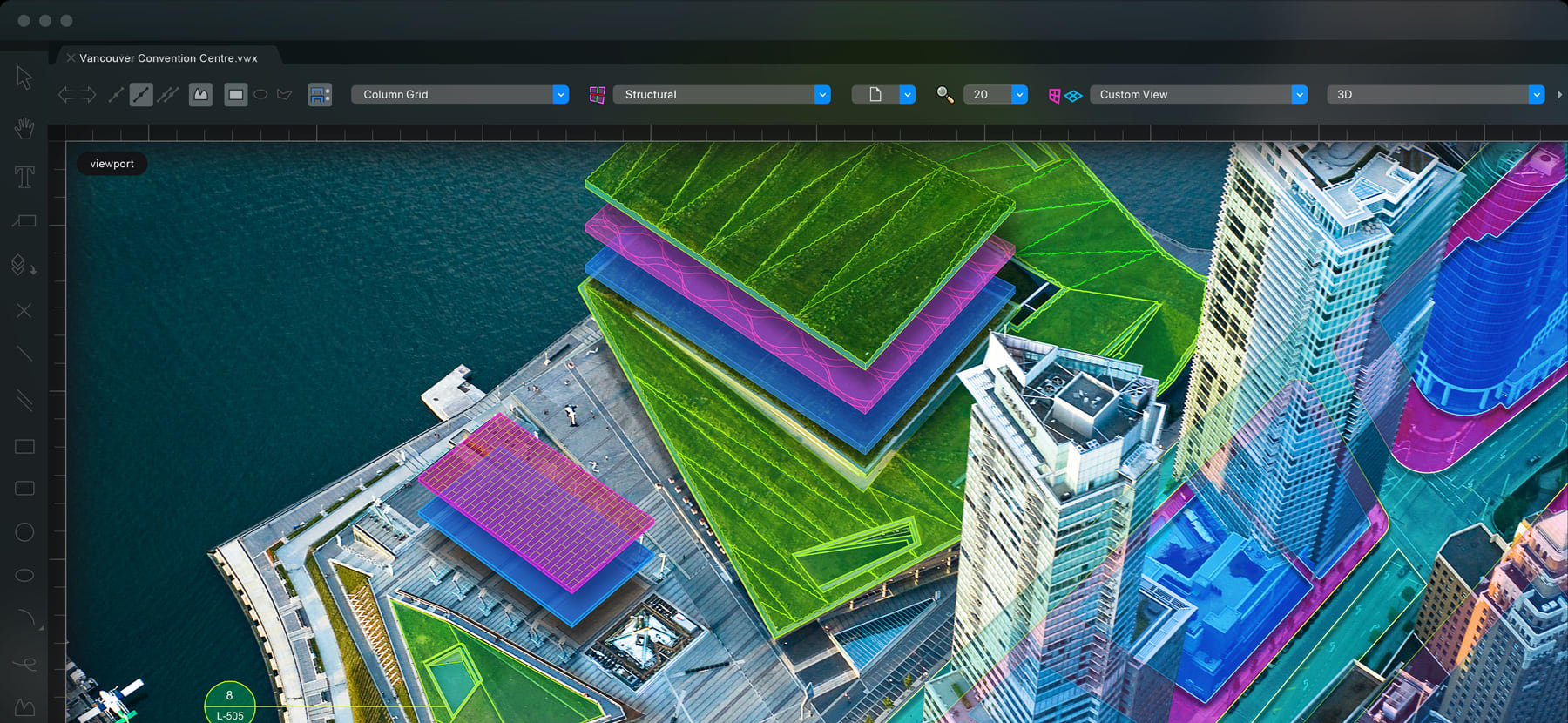Choose the Oval tool

(x=24, y=575)
